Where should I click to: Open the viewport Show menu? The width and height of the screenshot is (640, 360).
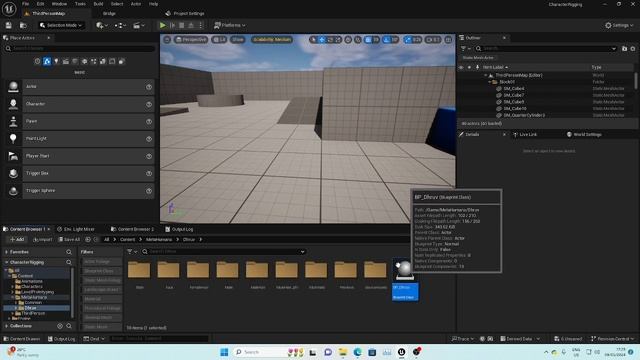coord(238,40)
